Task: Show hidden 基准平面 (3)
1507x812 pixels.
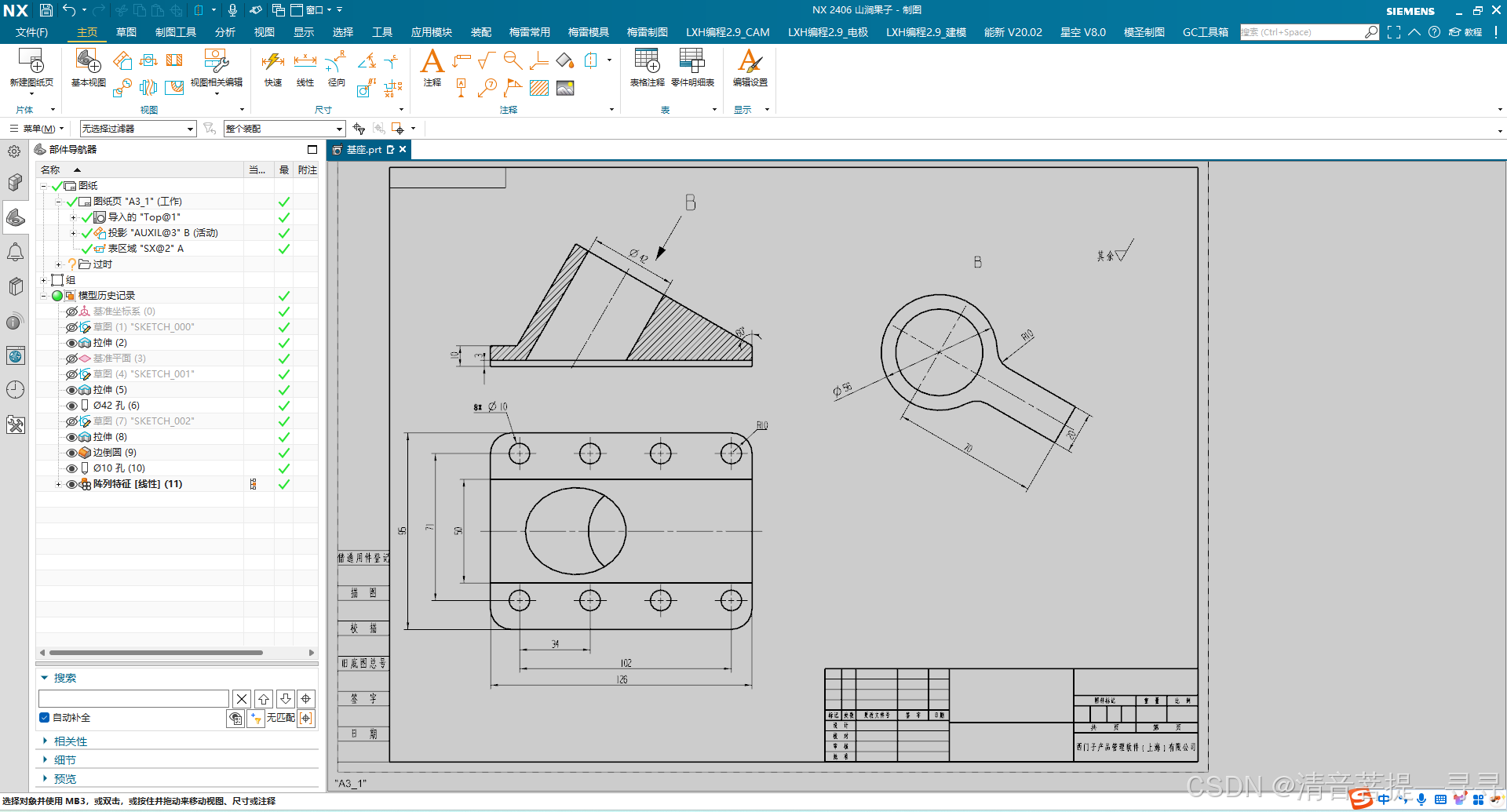Action: coord(71,359)
